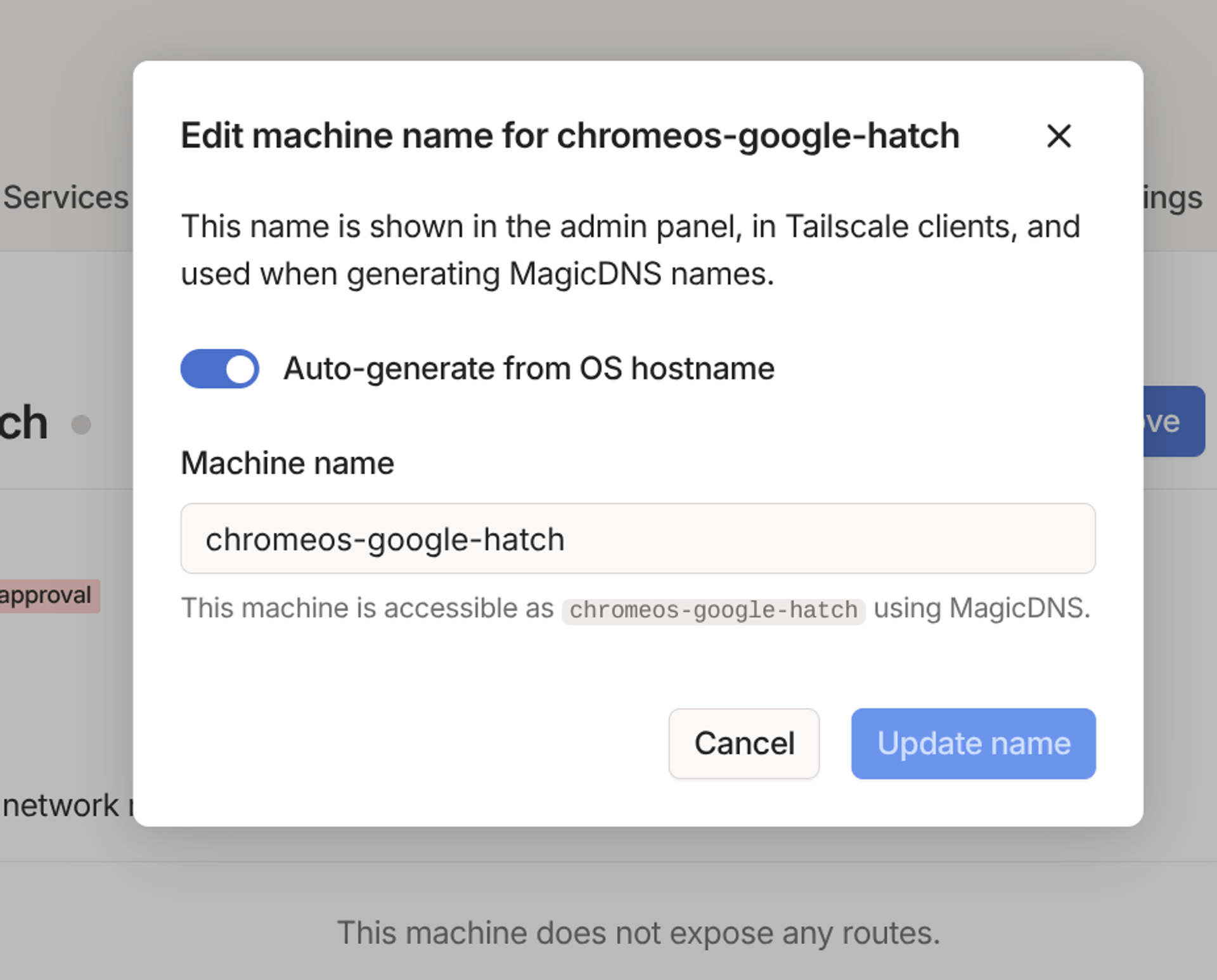Image resolution: width=1217 pixels, height=980 pixels.
Task: Click the "Machine name" field label
Action: point(287,463)
